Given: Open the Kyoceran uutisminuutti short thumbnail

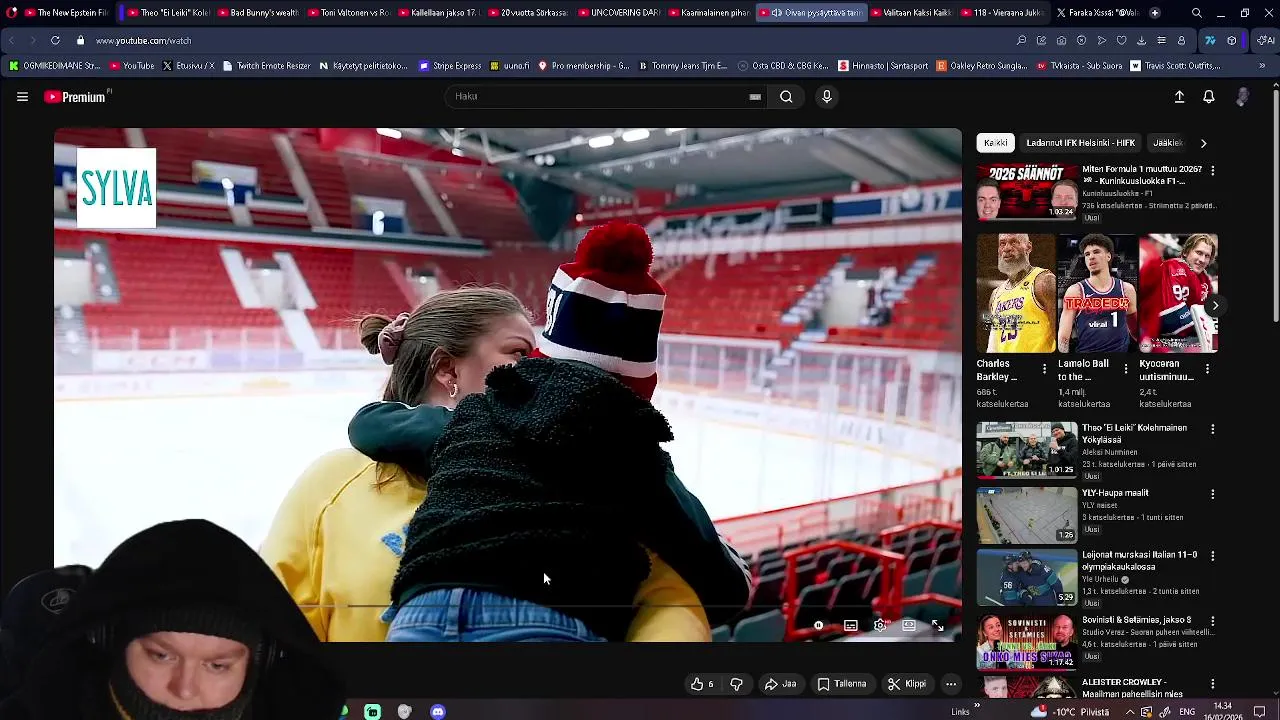Looking at the screenshot, I should (x=1178, y=293).
